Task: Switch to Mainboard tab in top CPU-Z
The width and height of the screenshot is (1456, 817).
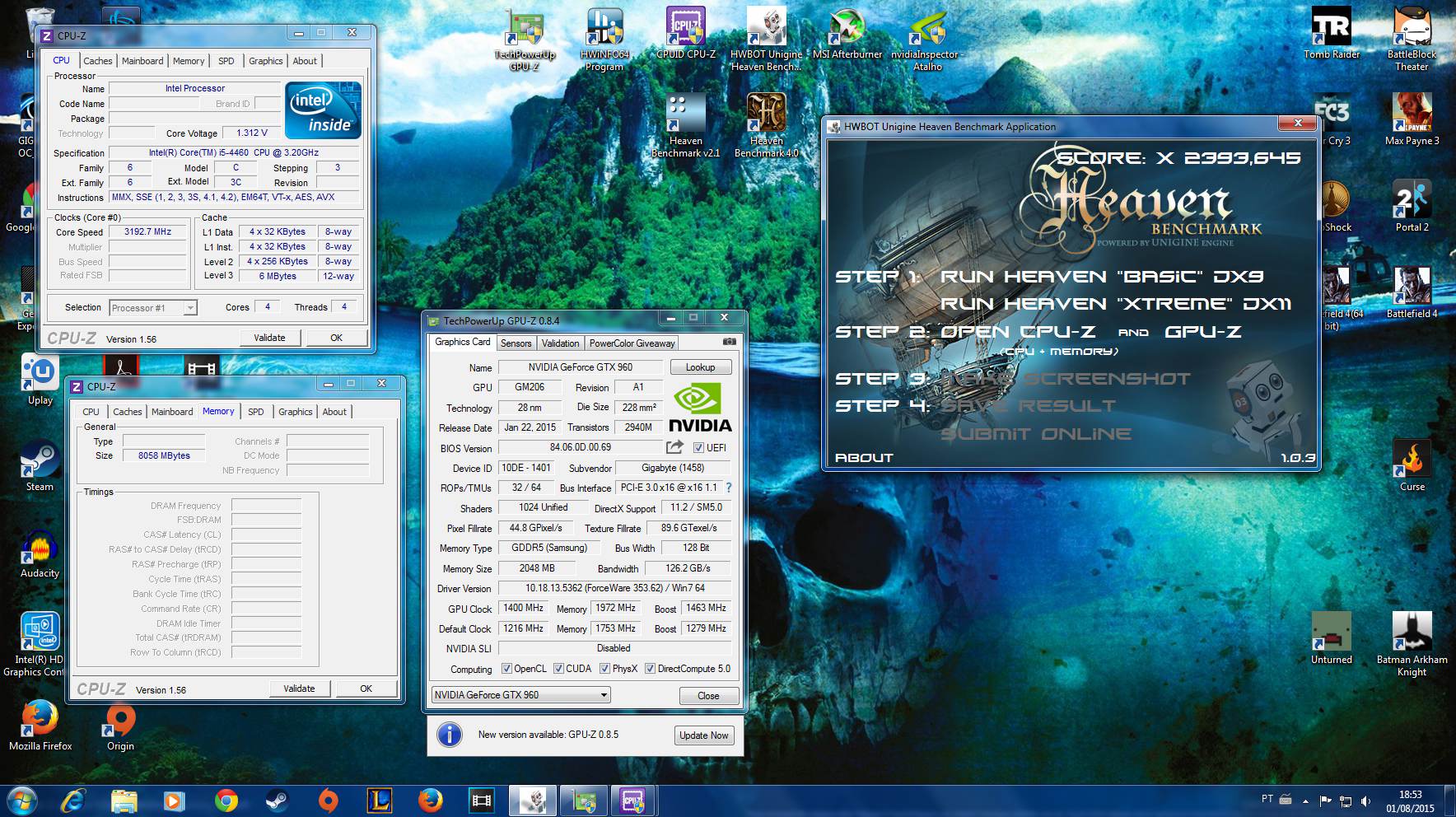Action: pos(142,61)
